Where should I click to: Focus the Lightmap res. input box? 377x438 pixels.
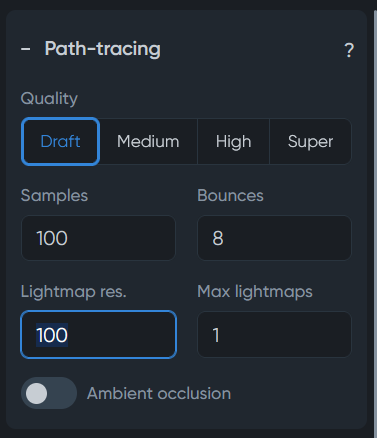[98, 334]
